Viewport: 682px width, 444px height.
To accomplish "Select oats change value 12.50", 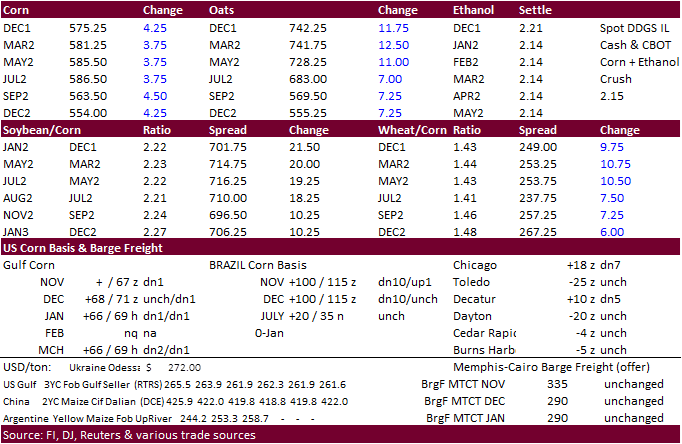I will coord(394,45).
